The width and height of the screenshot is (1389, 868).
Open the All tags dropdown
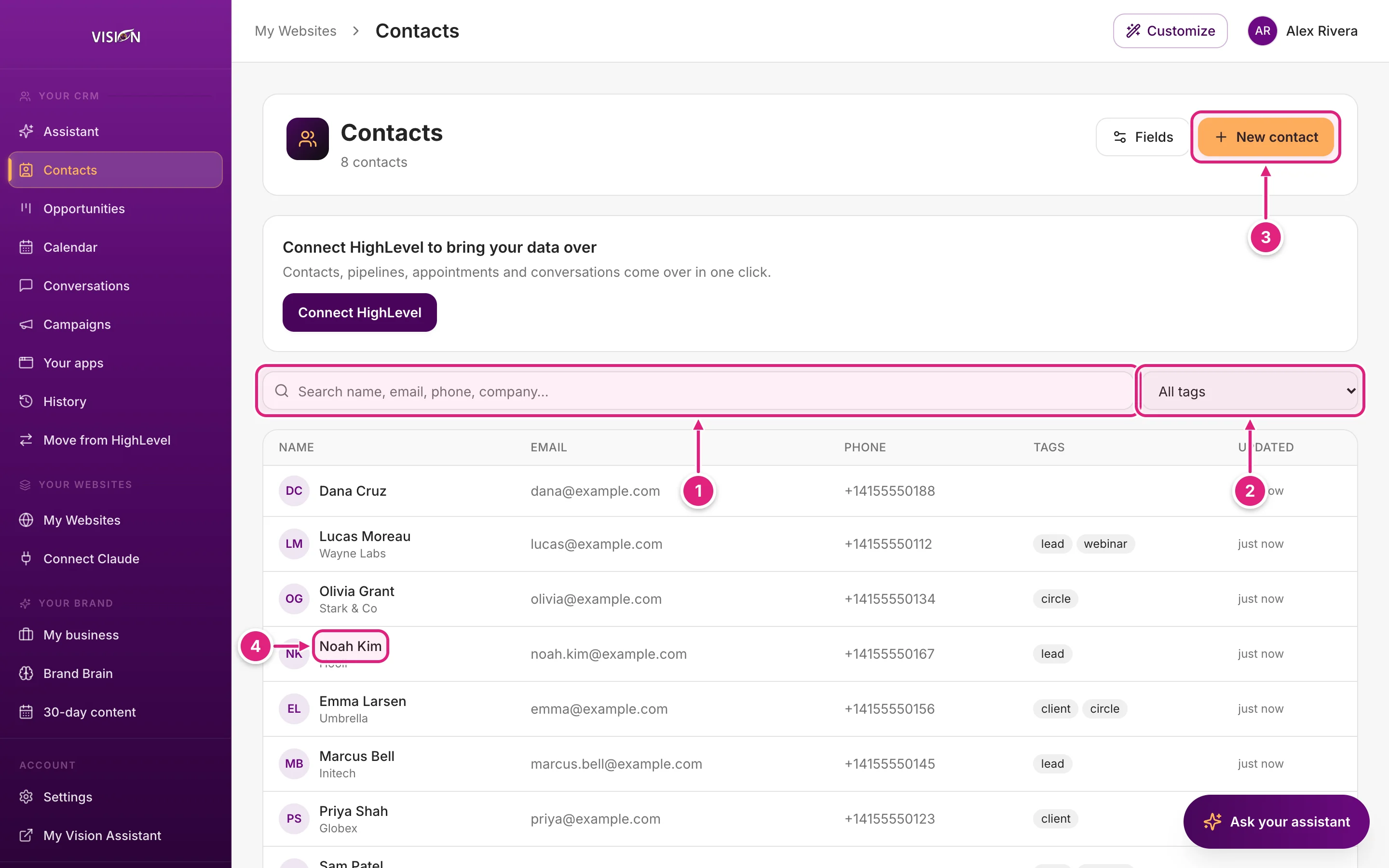coord(1250,392)
